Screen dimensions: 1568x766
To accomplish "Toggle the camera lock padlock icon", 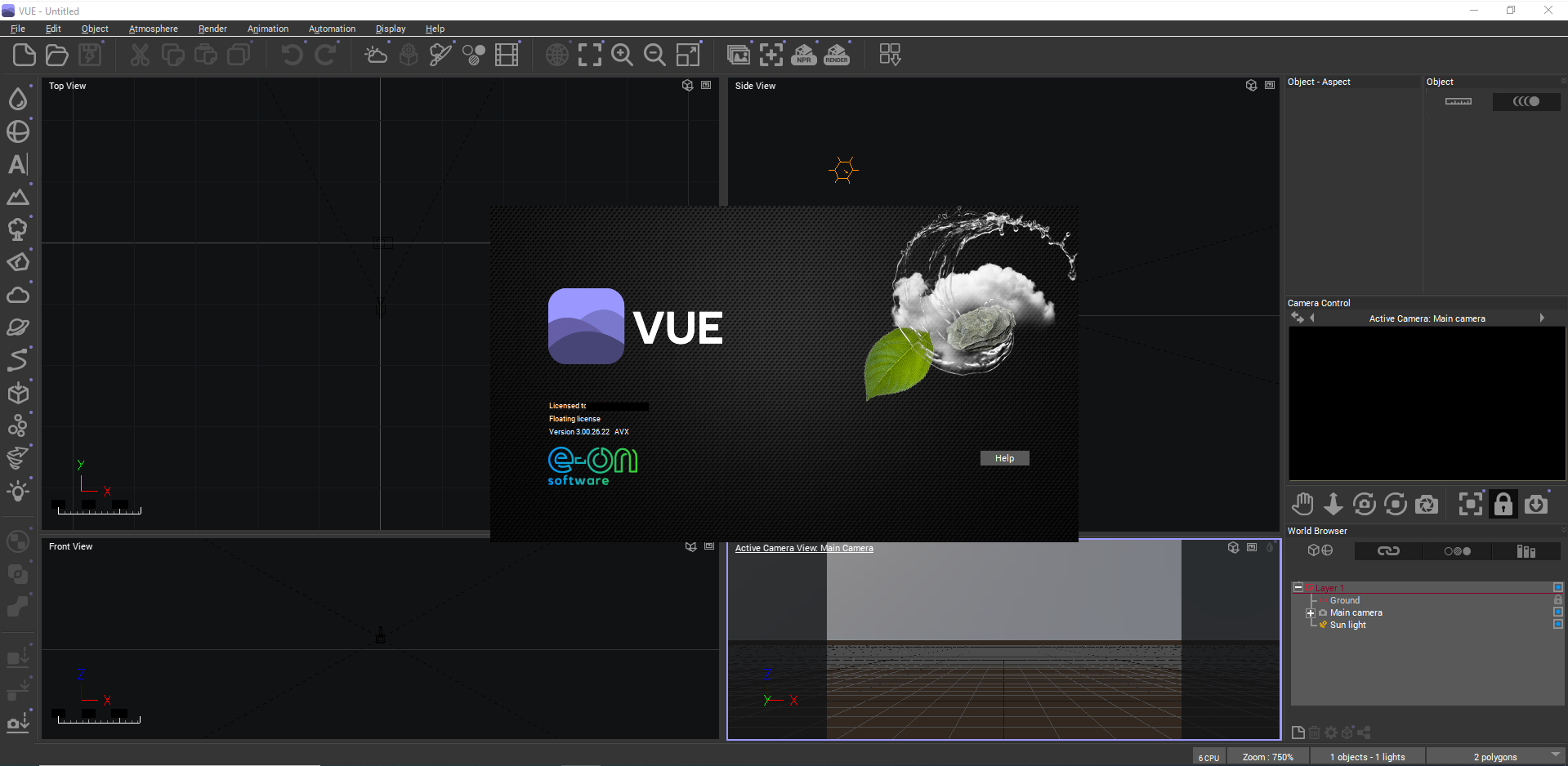I will (1503, 505).
